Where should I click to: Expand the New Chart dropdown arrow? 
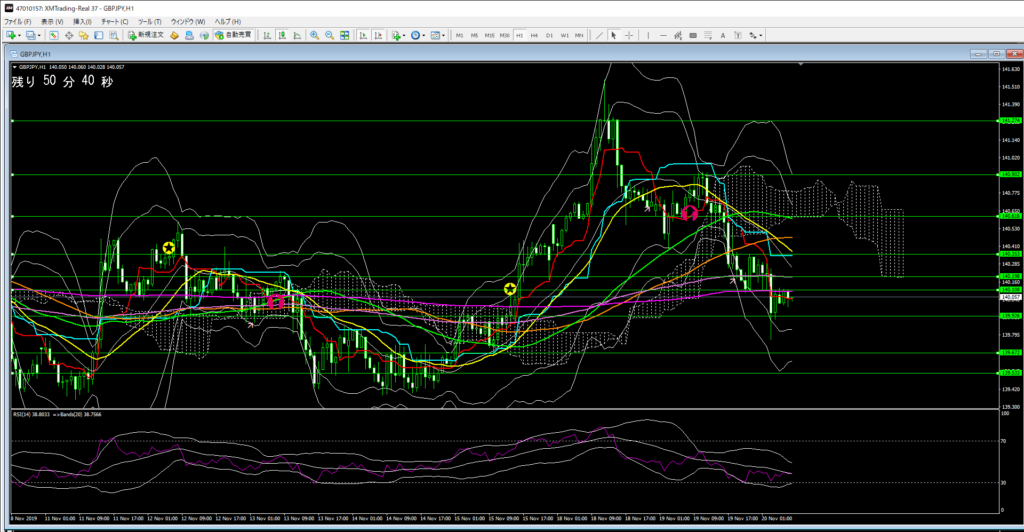click(20, 35)
